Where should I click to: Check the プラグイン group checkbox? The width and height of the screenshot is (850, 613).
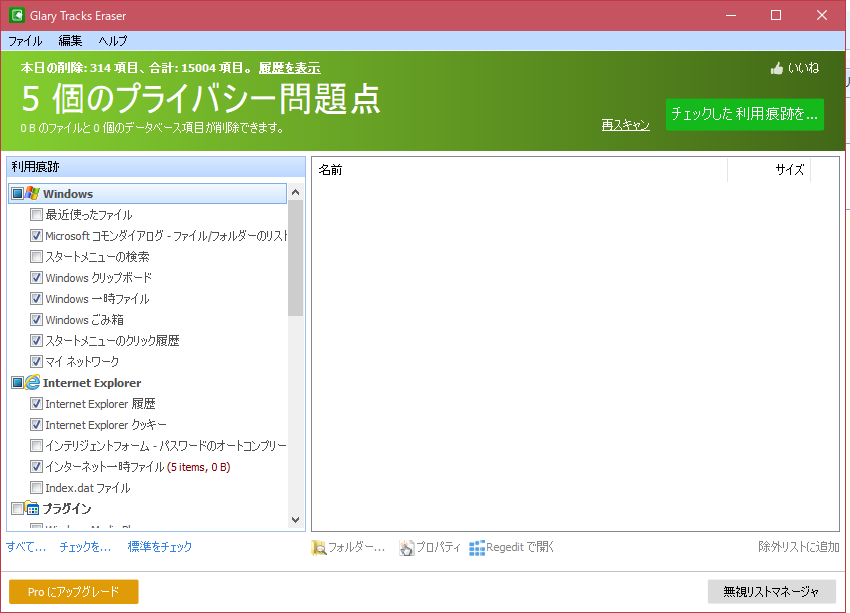pos(17,508)
